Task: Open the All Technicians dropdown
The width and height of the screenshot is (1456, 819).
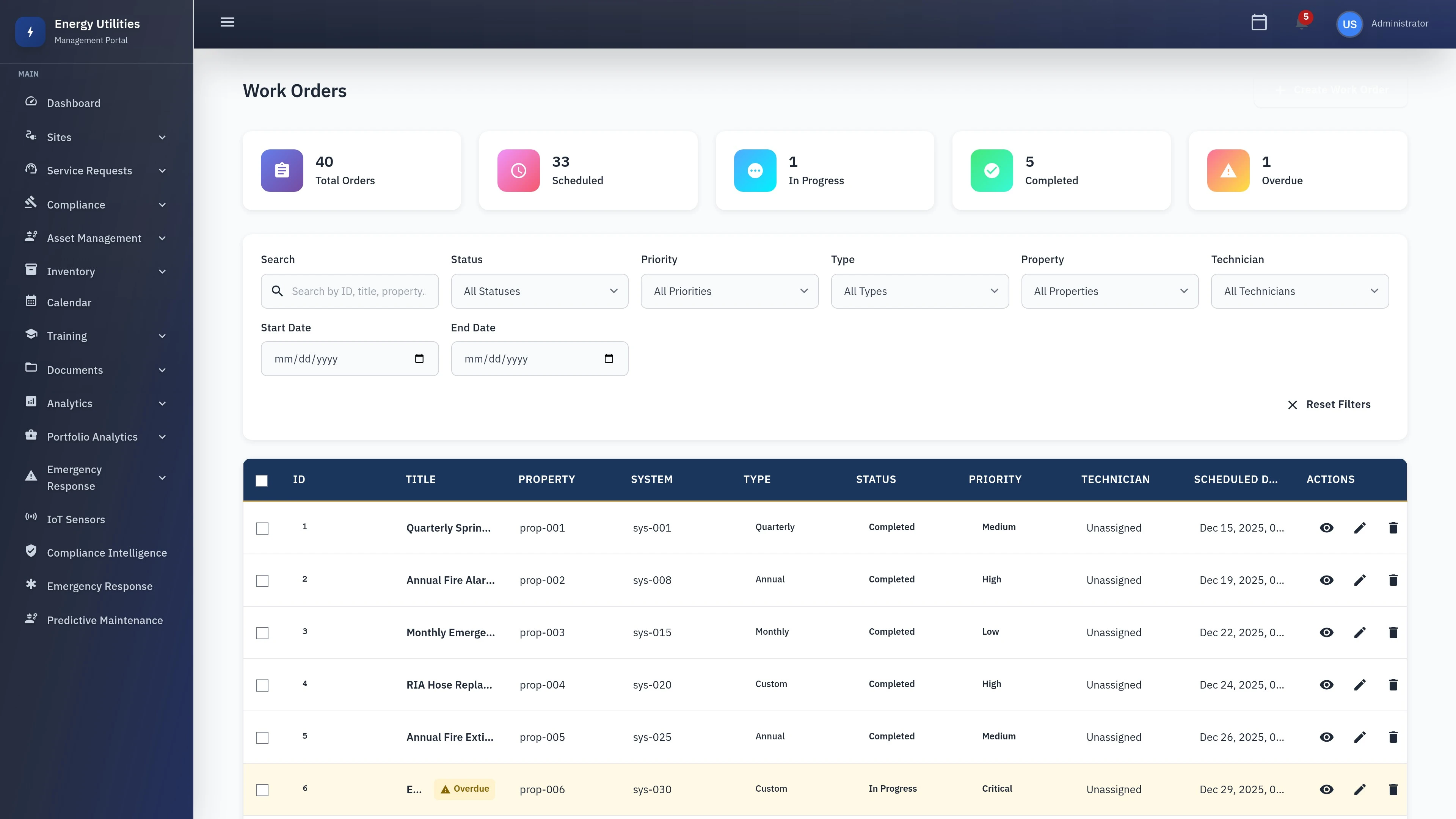Action: (1299, 290)
